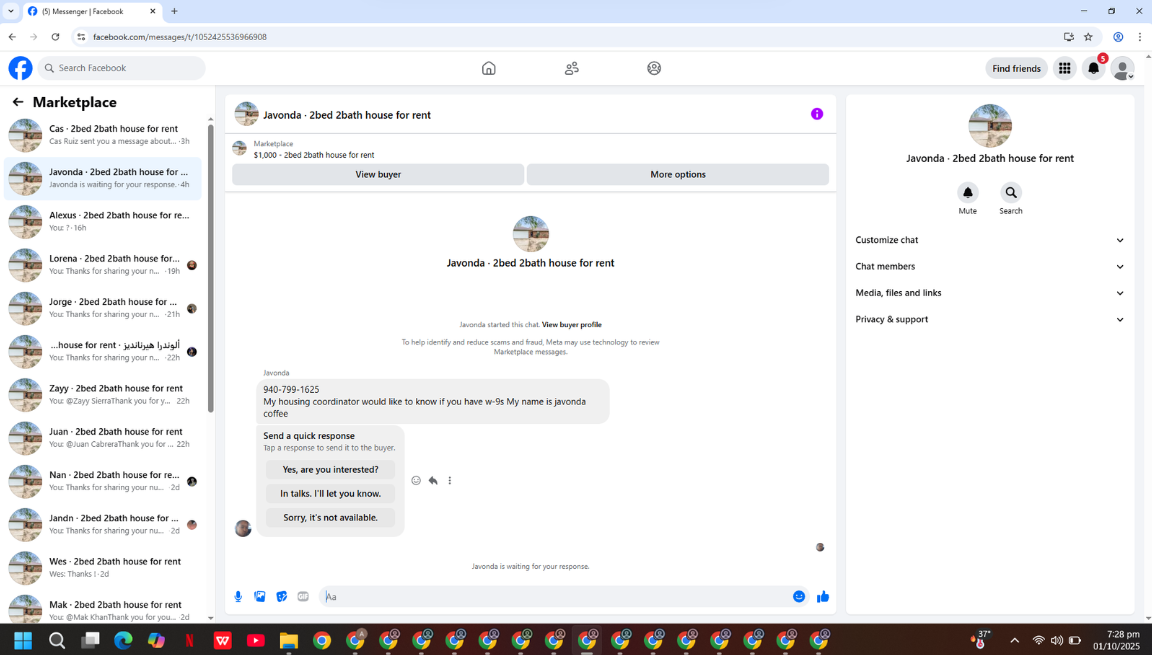Viewport: 1152px width, 655px height.
Task: Open the Zayy 2bed 2bath conversation
Action: point(103,395)
